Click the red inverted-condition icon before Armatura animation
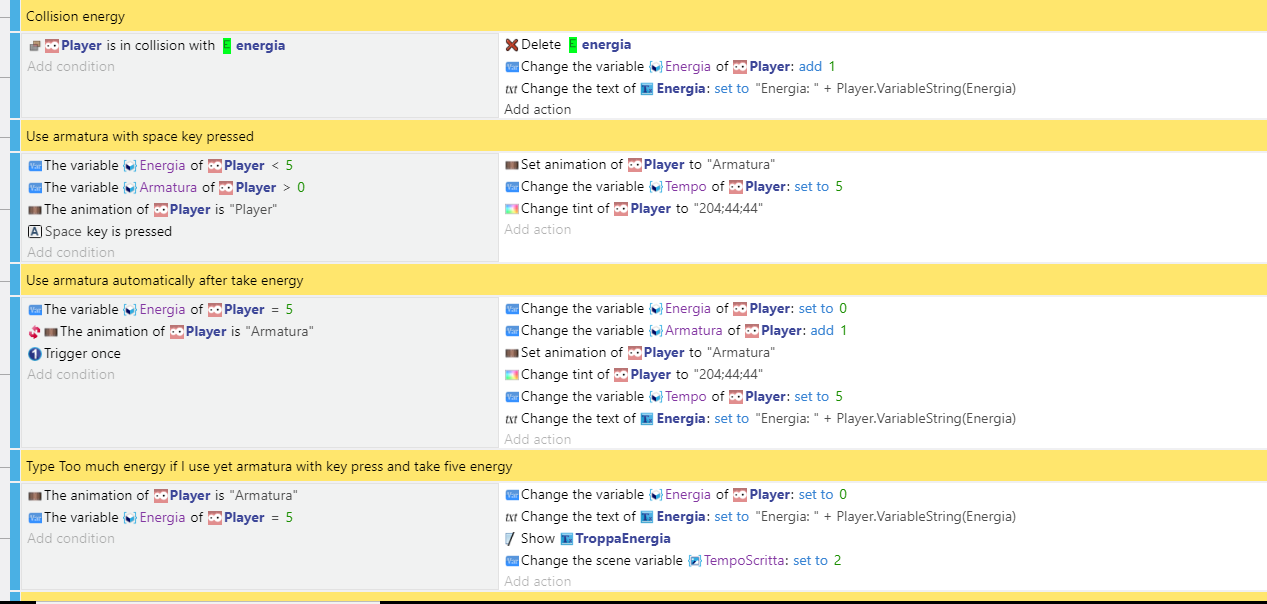1267x604 pixels. (x=35, y=332)
